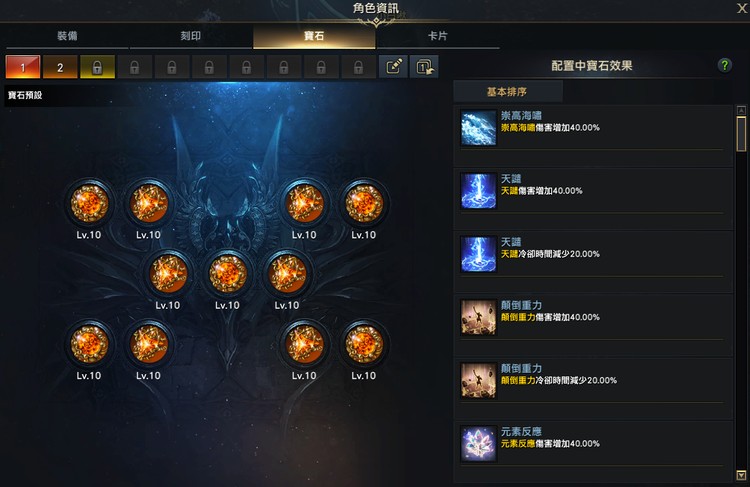Click the 顛倒重力 damage skill icon
Screen dimensions: 750x487
(478, 317)
